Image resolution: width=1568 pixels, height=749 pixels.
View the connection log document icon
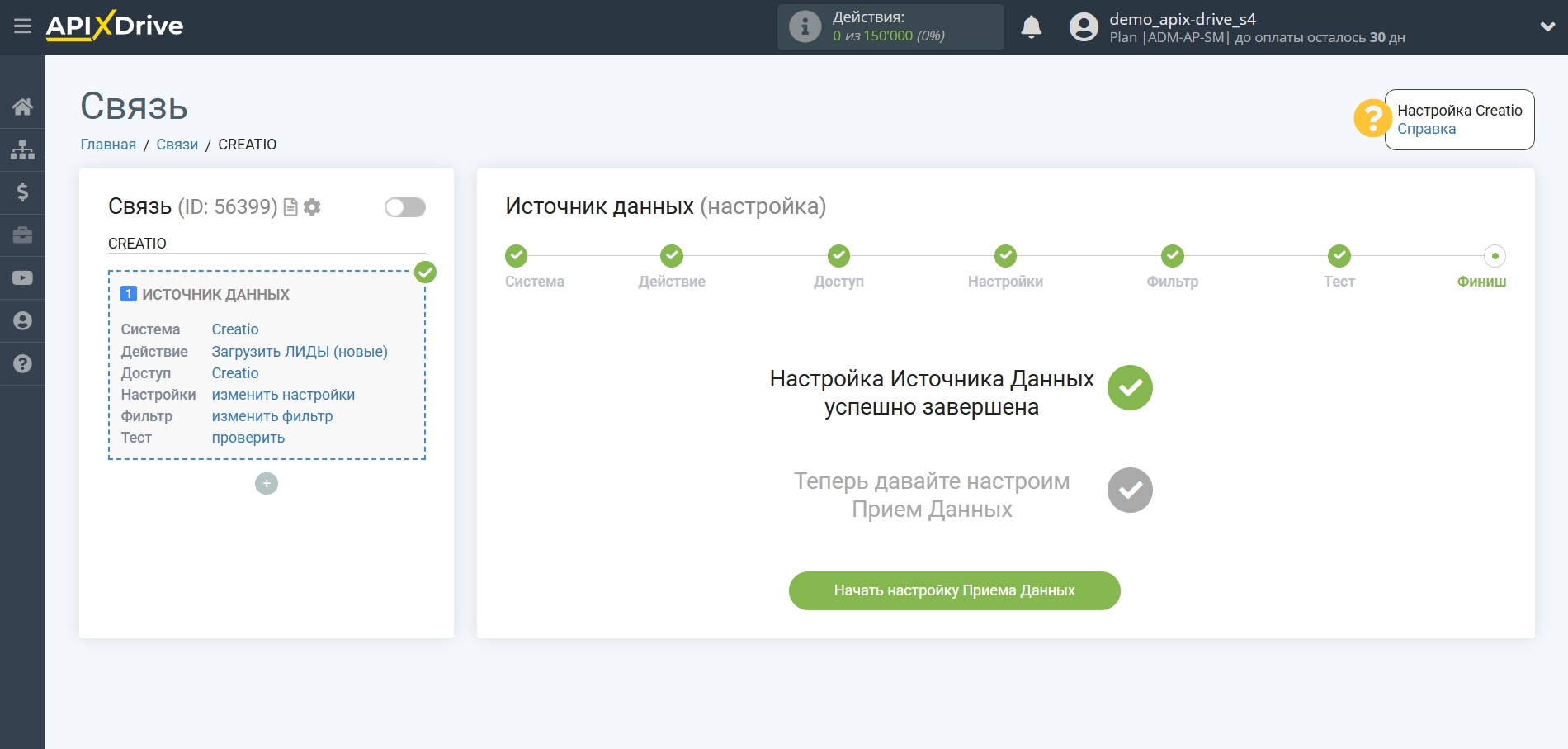290,207
